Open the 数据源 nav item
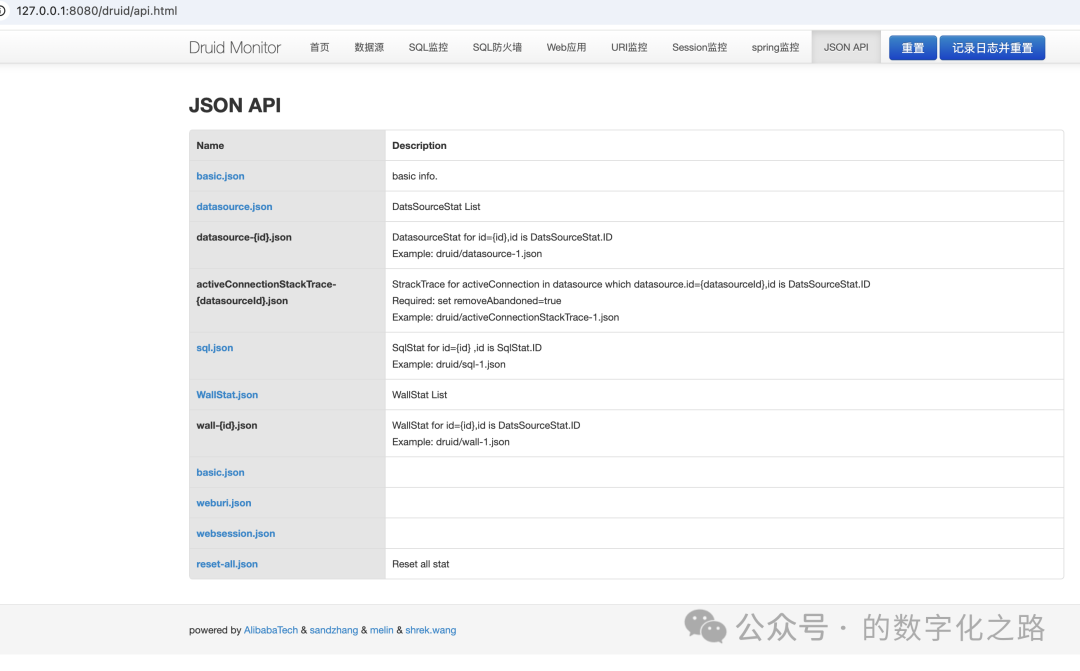Screen dimensions: 1080x671 tap(369, 48)
